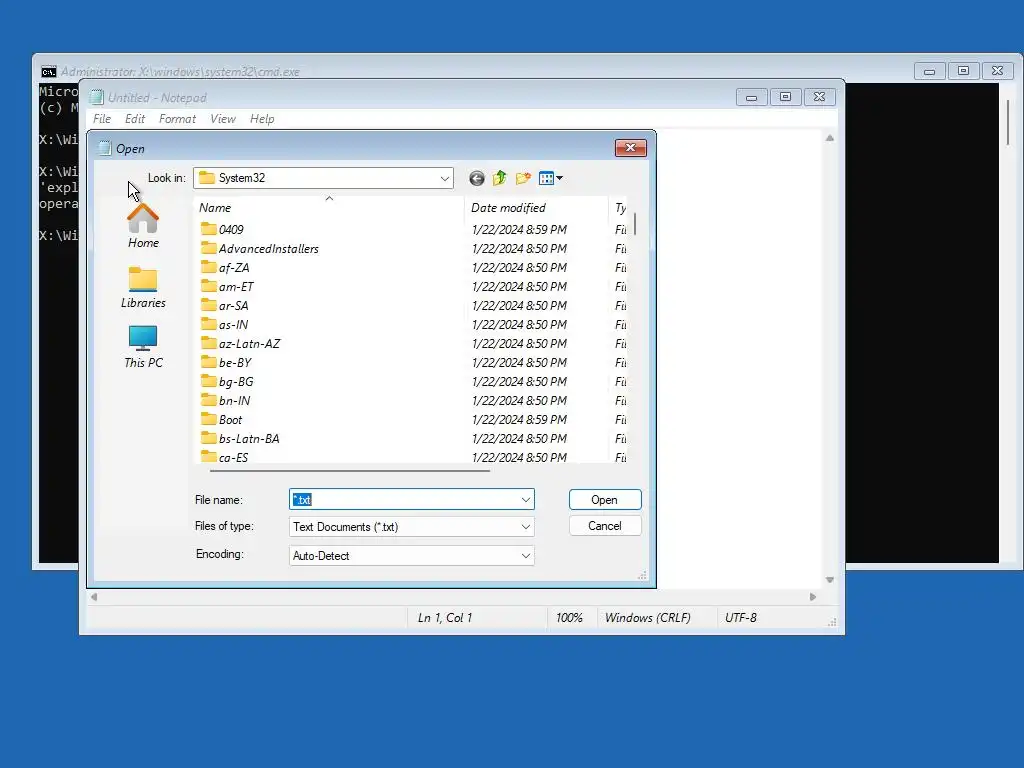Select the az-Latn-AZ folder
The height and width of the screenshot is (768, 1024).
tap(240, 343)
